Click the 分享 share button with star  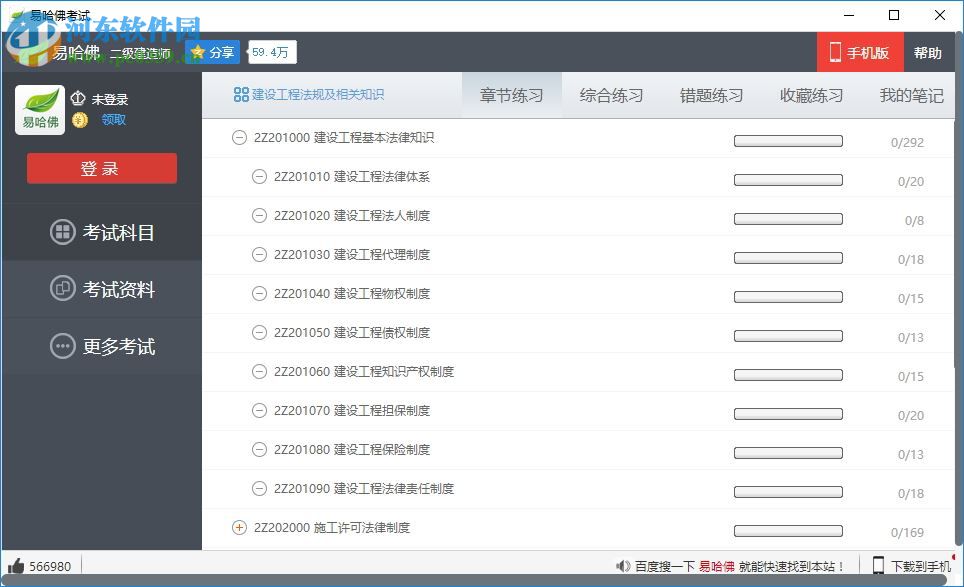211,51
